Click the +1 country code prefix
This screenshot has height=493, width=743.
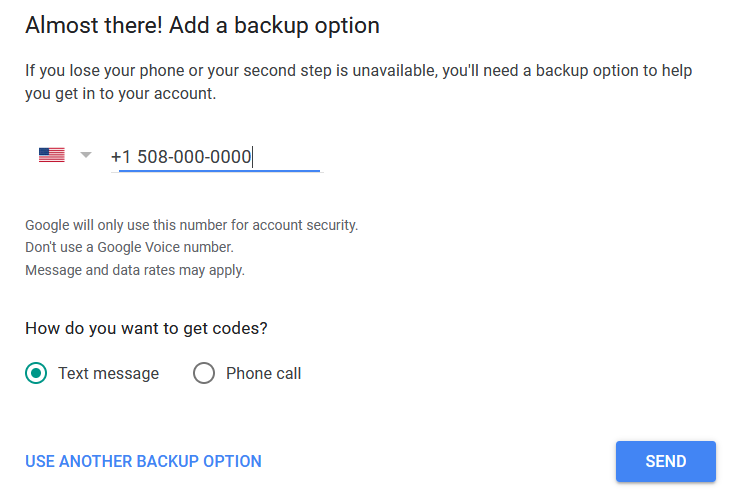point(121,157)
